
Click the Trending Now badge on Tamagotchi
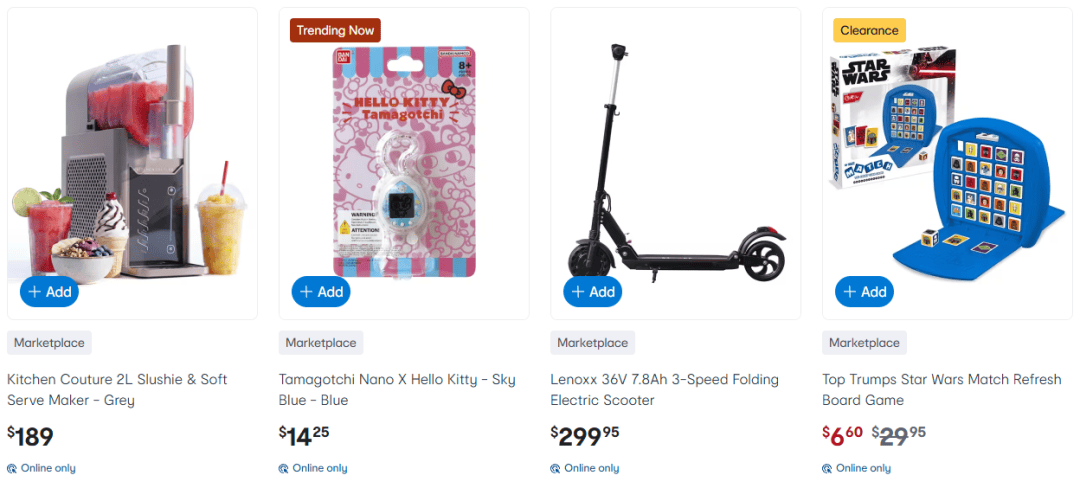(x=335, y=30)
